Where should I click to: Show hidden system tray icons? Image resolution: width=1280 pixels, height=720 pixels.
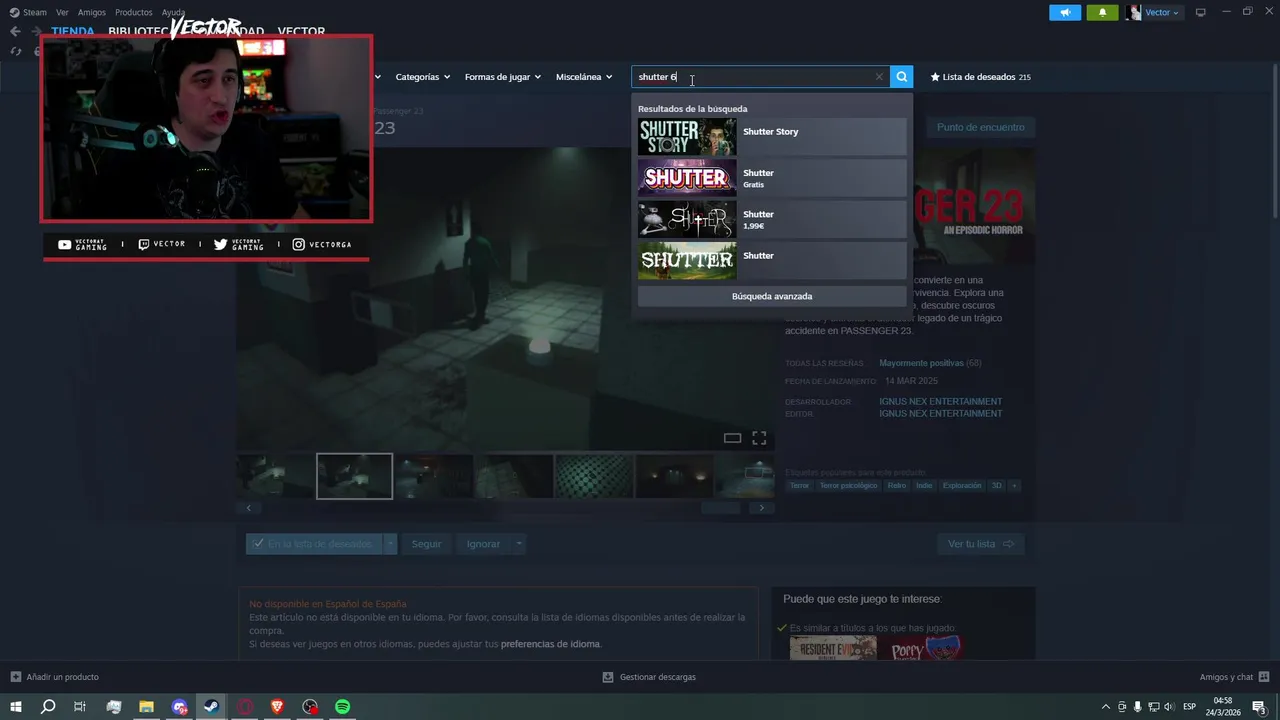tap(1105, 707)
